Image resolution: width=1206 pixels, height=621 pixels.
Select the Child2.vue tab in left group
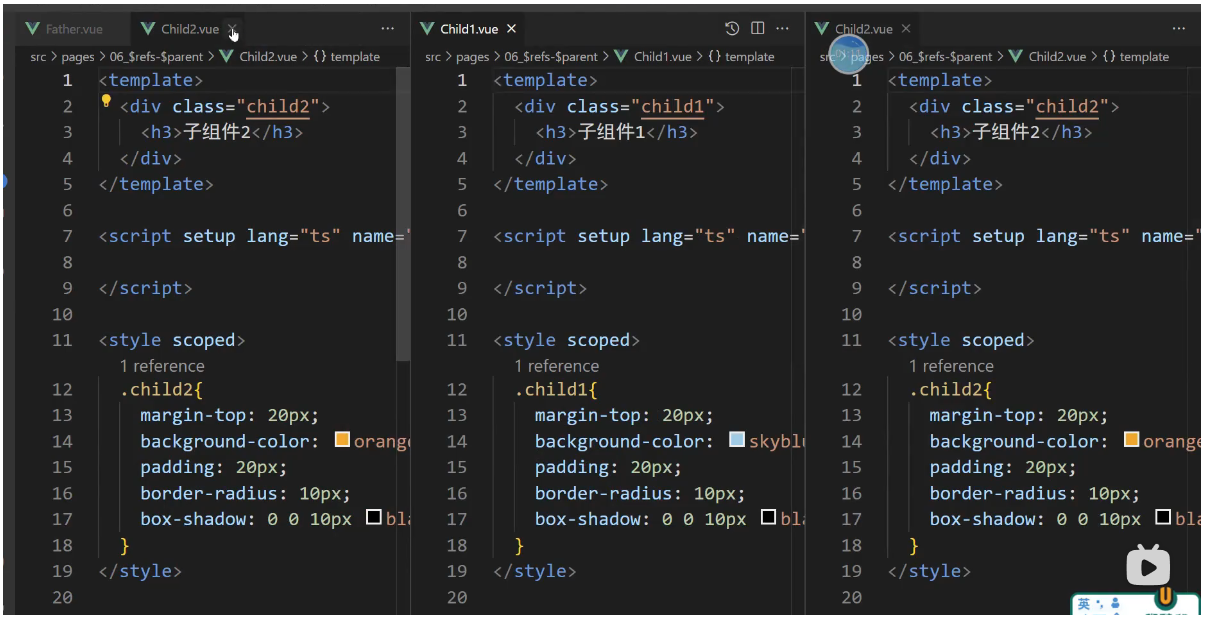tap(189, 29)
